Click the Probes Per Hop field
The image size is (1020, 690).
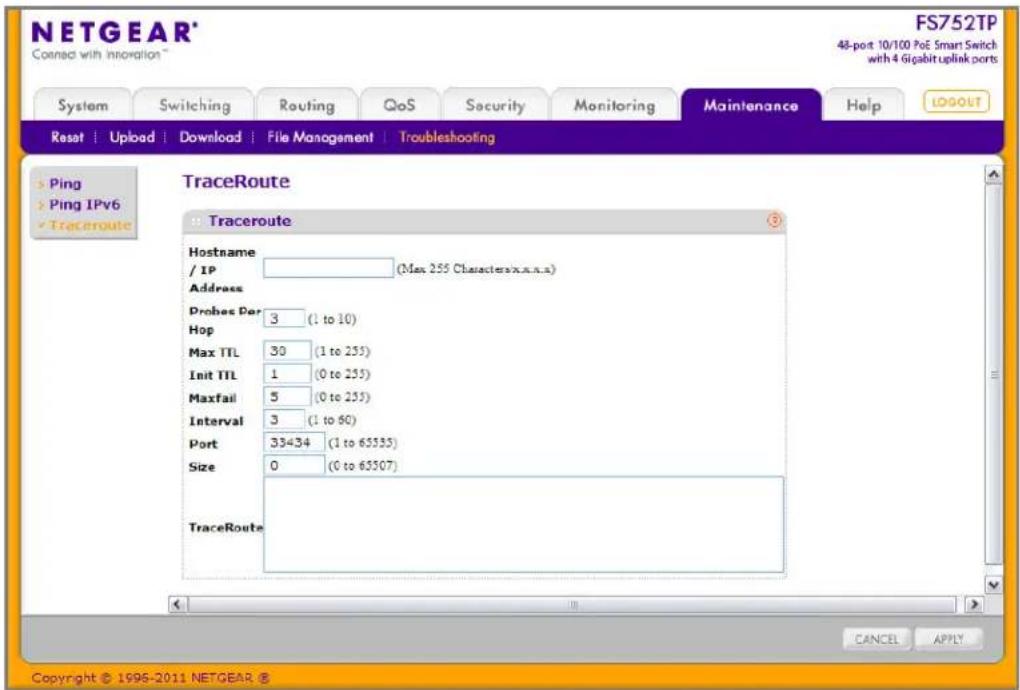click(x=284, y=319)
